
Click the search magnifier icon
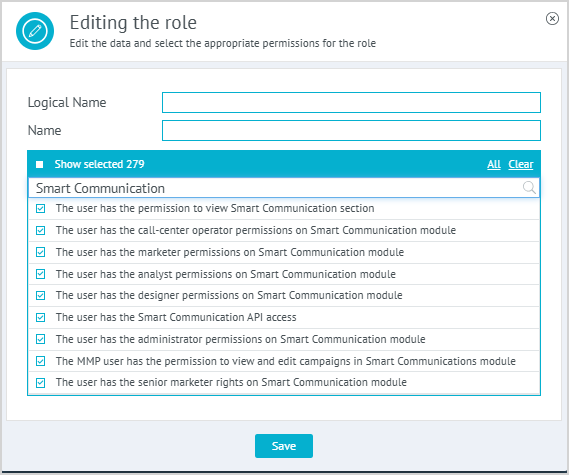point(529,188)
